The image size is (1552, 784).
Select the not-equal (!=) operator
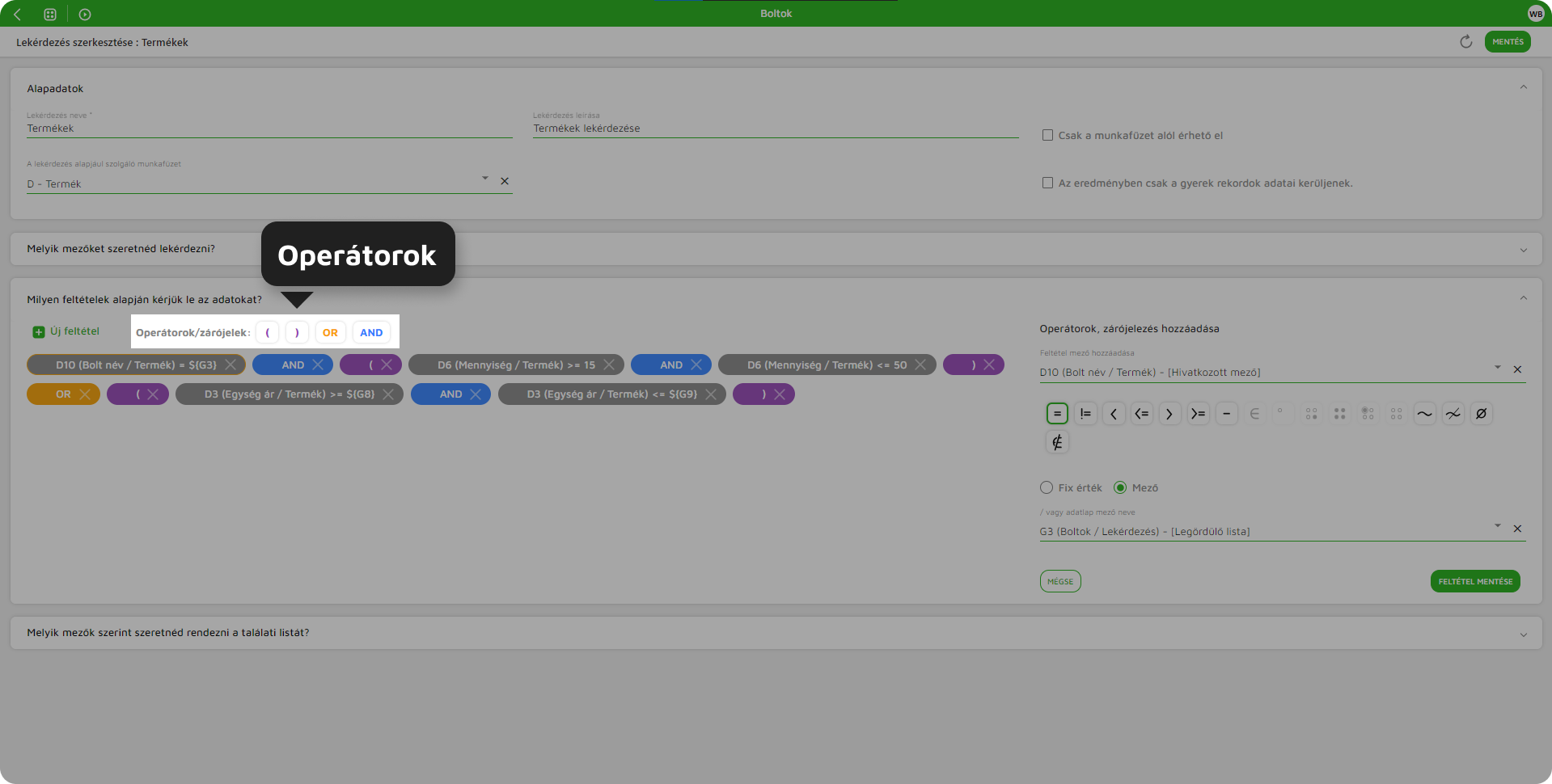tap(1085, 414)
